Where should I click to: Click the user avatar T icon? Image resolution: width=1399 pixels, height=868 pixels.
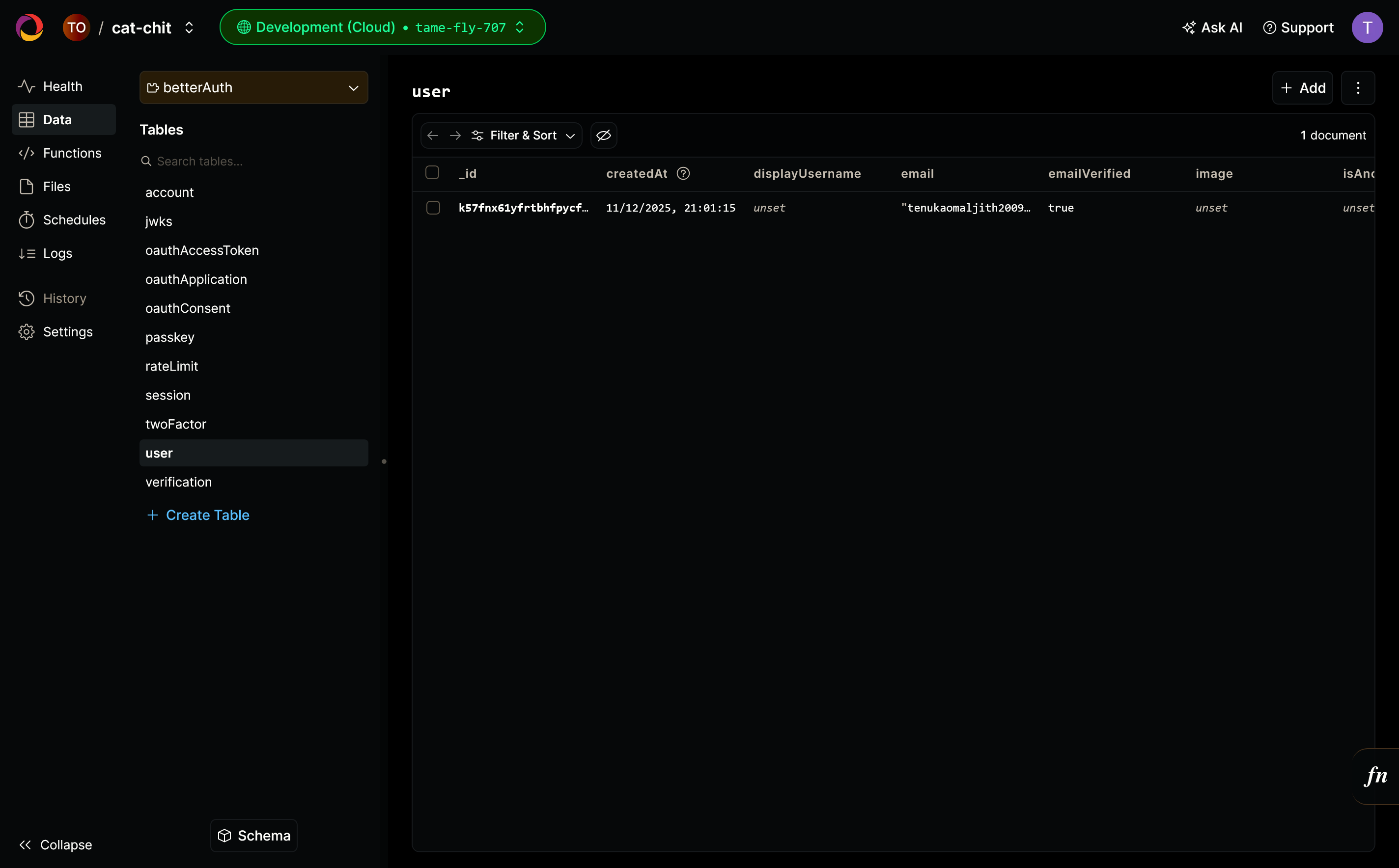coord(1367,27)
